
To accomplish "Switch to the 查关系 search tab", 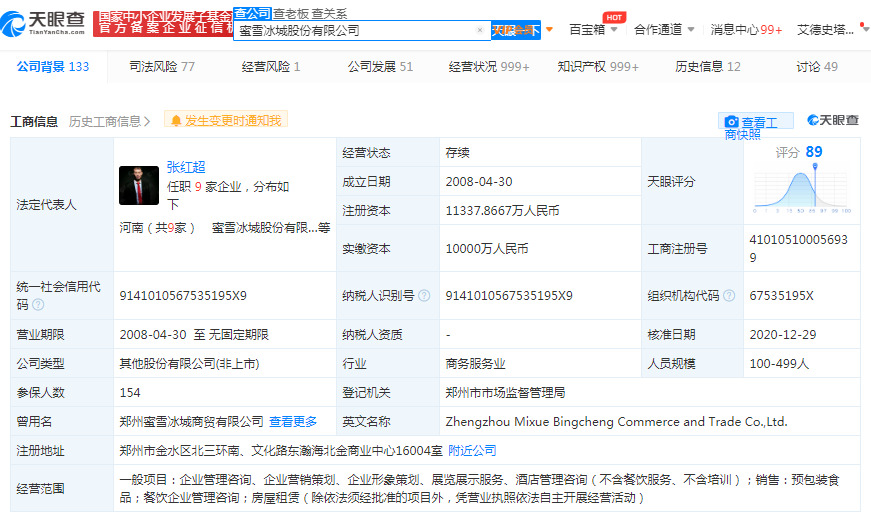I will coord(329,13).
